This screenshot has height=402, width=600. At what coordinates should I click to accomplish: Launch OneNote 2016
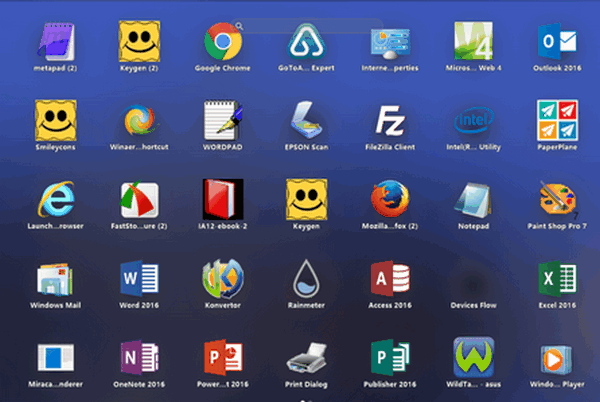tap(139, 358)
